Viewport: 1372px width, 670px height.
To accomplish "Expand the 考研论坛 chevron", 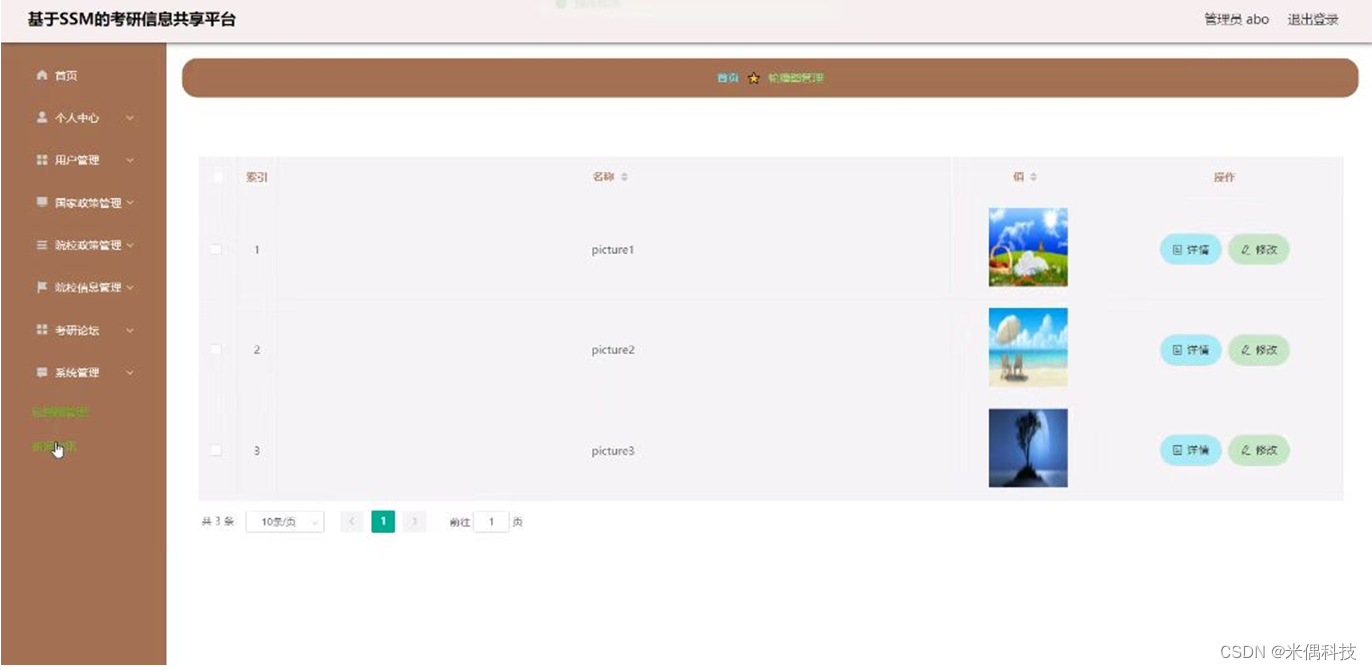I will (x=130, y=330).
